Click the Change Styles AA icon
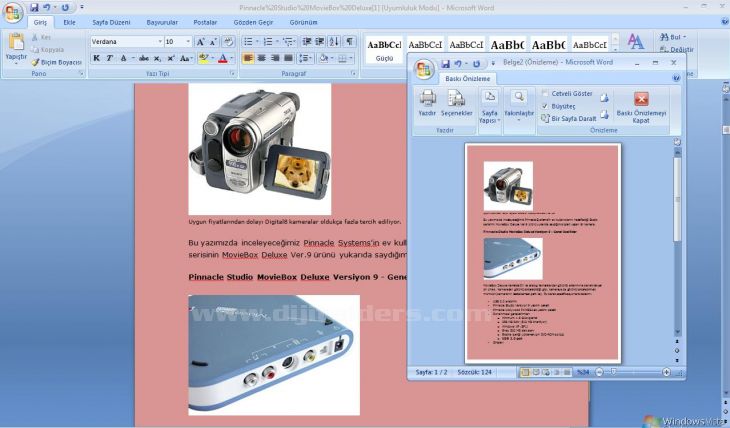Image resolution: width=730 pixels, height=428 pixels. click(x=635, y=42)
